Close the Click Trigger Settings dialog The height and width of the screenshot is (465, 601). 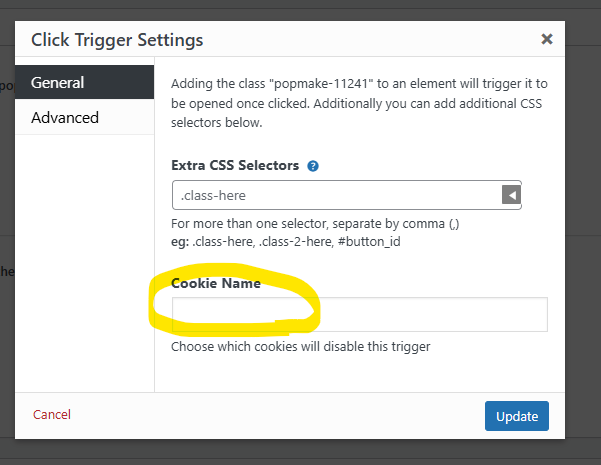point(547,39)
